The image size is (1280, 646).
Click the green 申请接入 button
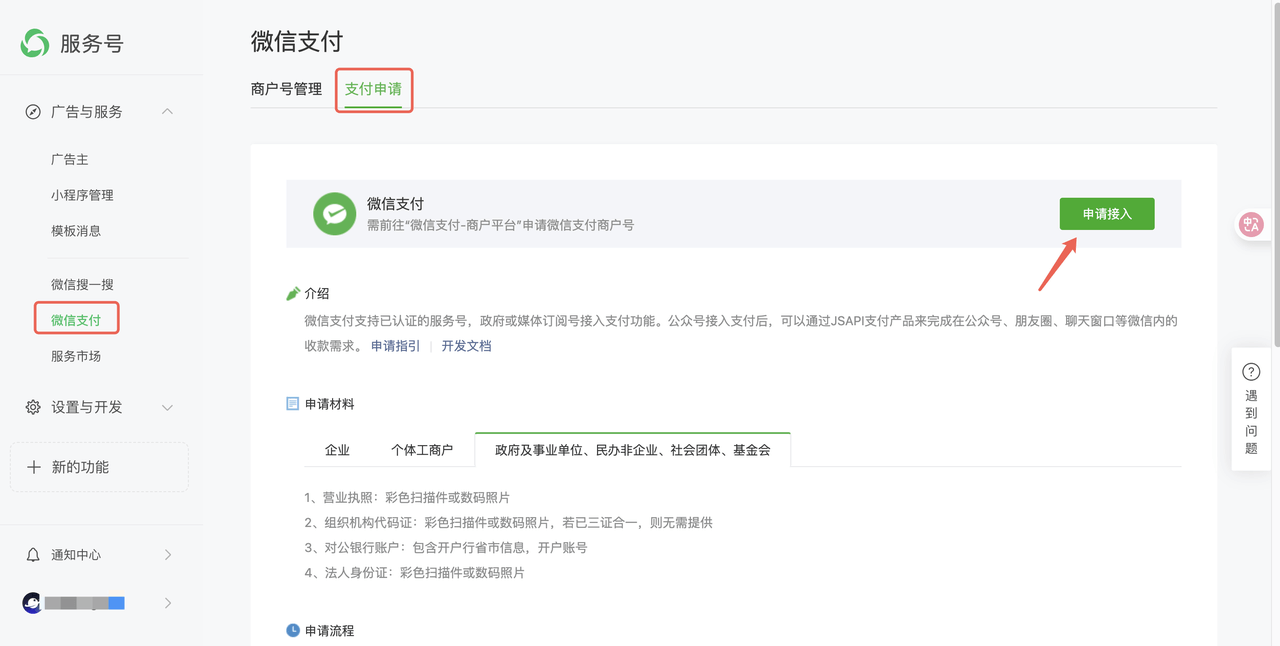pos(1107,214)
